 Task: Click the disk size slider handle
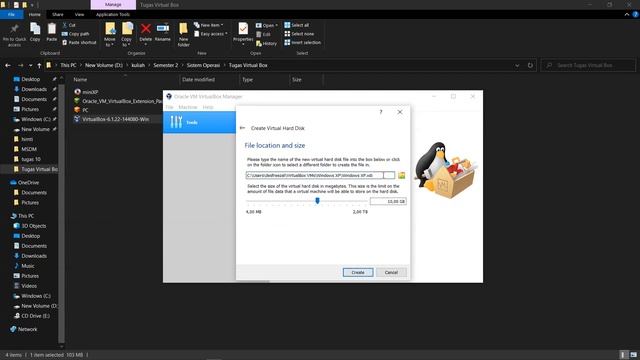tap(317, 201)
